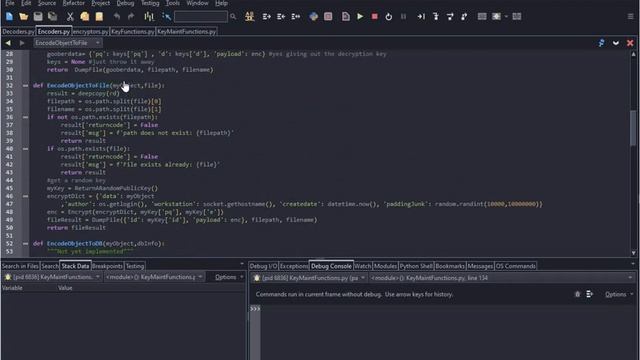Collapse the fold at line 40
Screen dimensions: 640x360
click(x=25, y=149)
